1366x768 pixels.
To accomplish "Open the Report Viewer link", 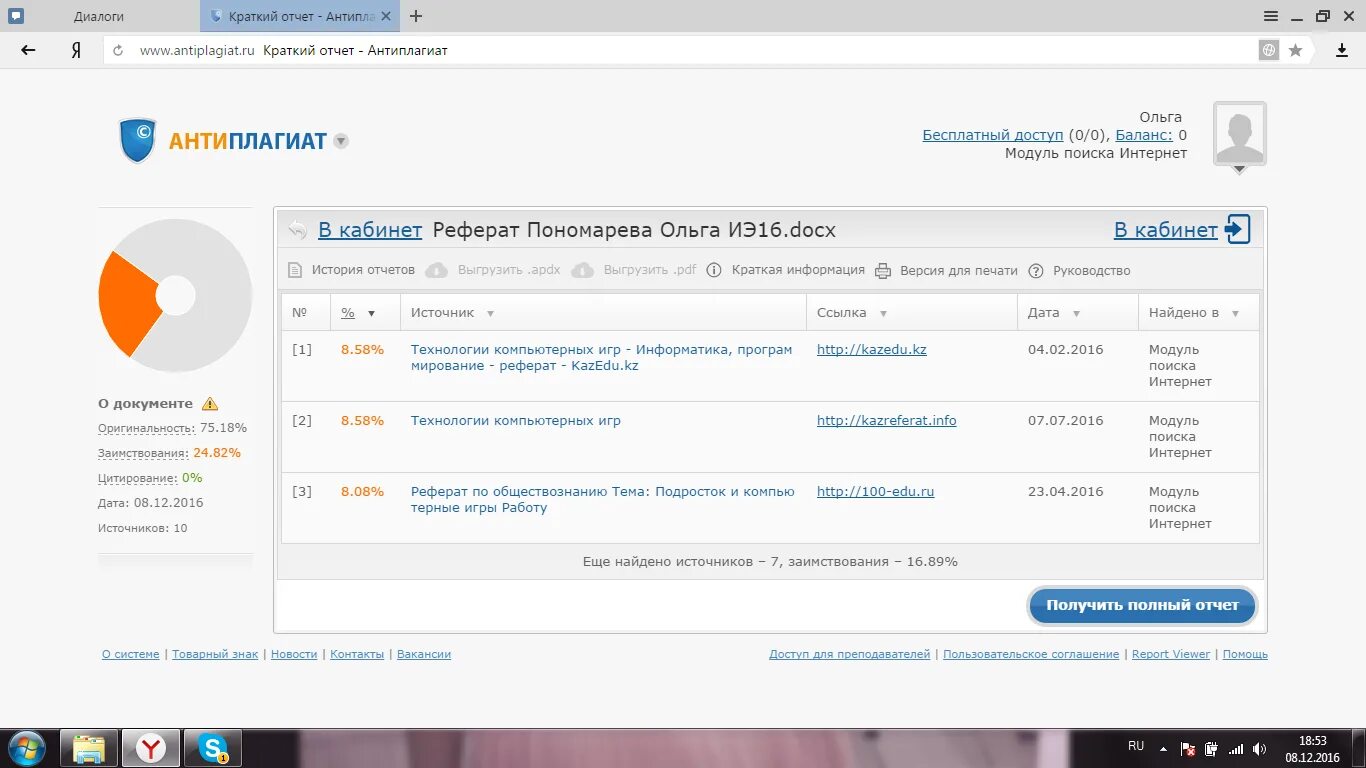I will point(1171,654).
